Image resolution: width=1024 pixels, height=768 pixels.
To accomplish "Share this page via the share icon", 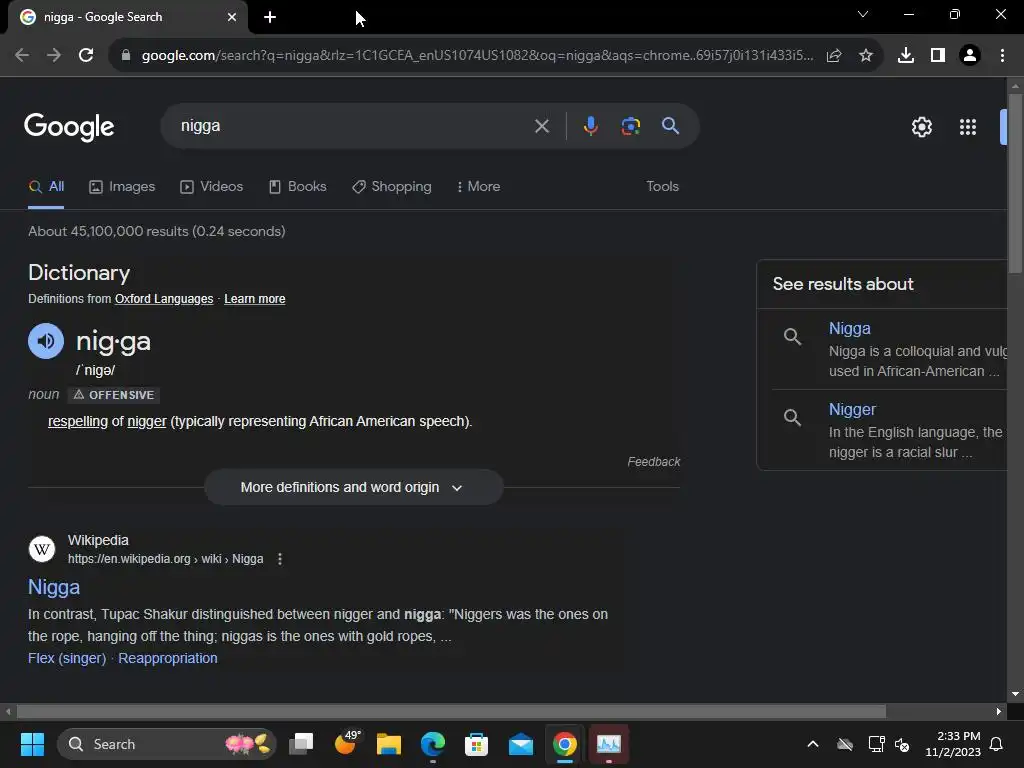I will click(834, 56).
